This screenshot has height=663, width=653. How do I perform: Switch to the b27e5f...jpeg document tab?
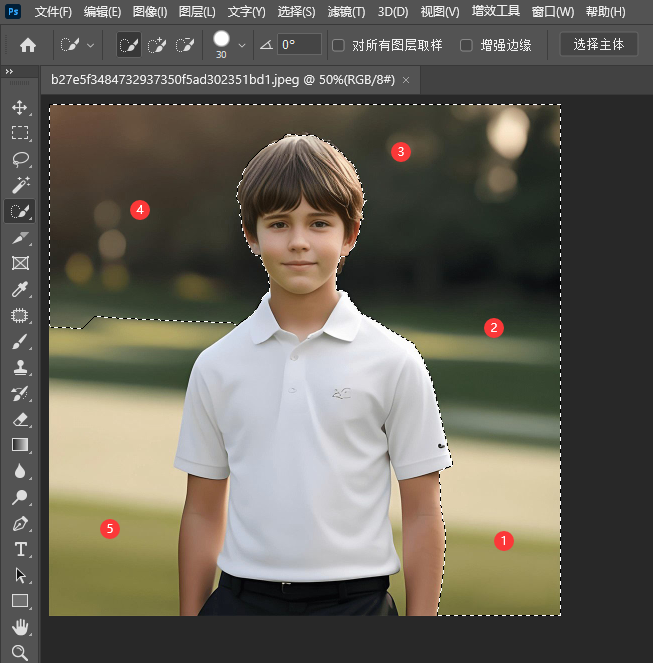[x=223, y=79]
